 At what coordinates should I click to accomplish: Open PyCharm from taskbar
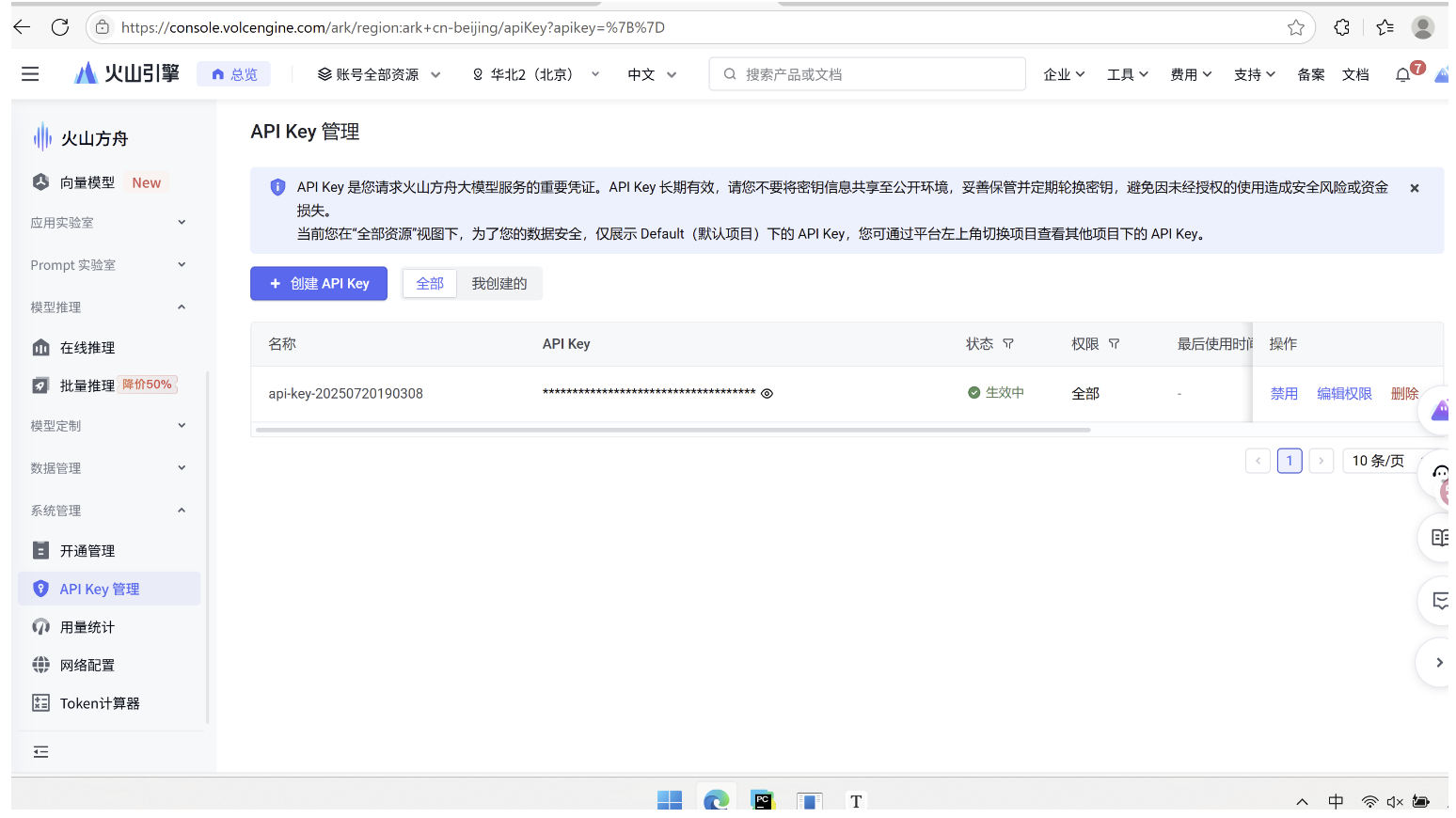(763, 800)
